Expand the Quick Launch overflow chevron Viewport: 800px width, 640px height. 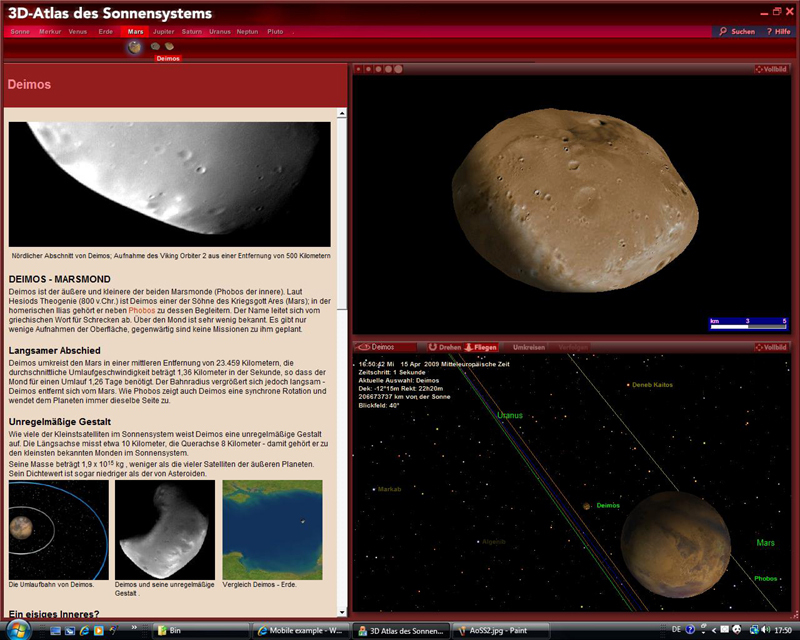click(134, 627)
